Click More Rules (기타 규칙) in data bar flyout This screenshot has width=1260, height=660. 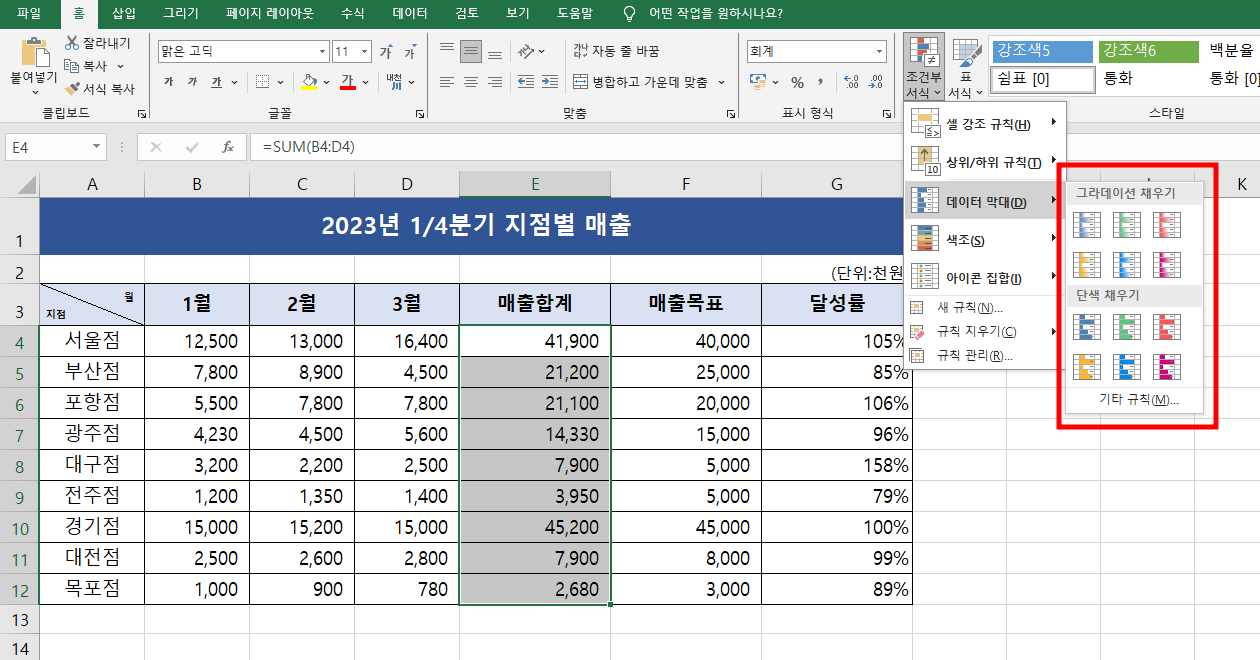pyautogui.click(x=1139, y=400)
